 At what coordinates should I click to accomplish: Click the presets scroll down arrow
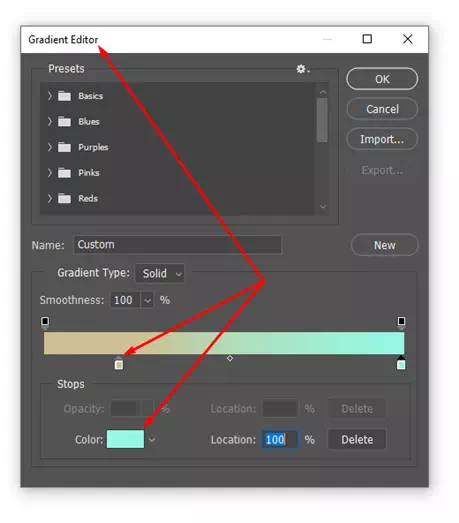[x=323, y=206]
